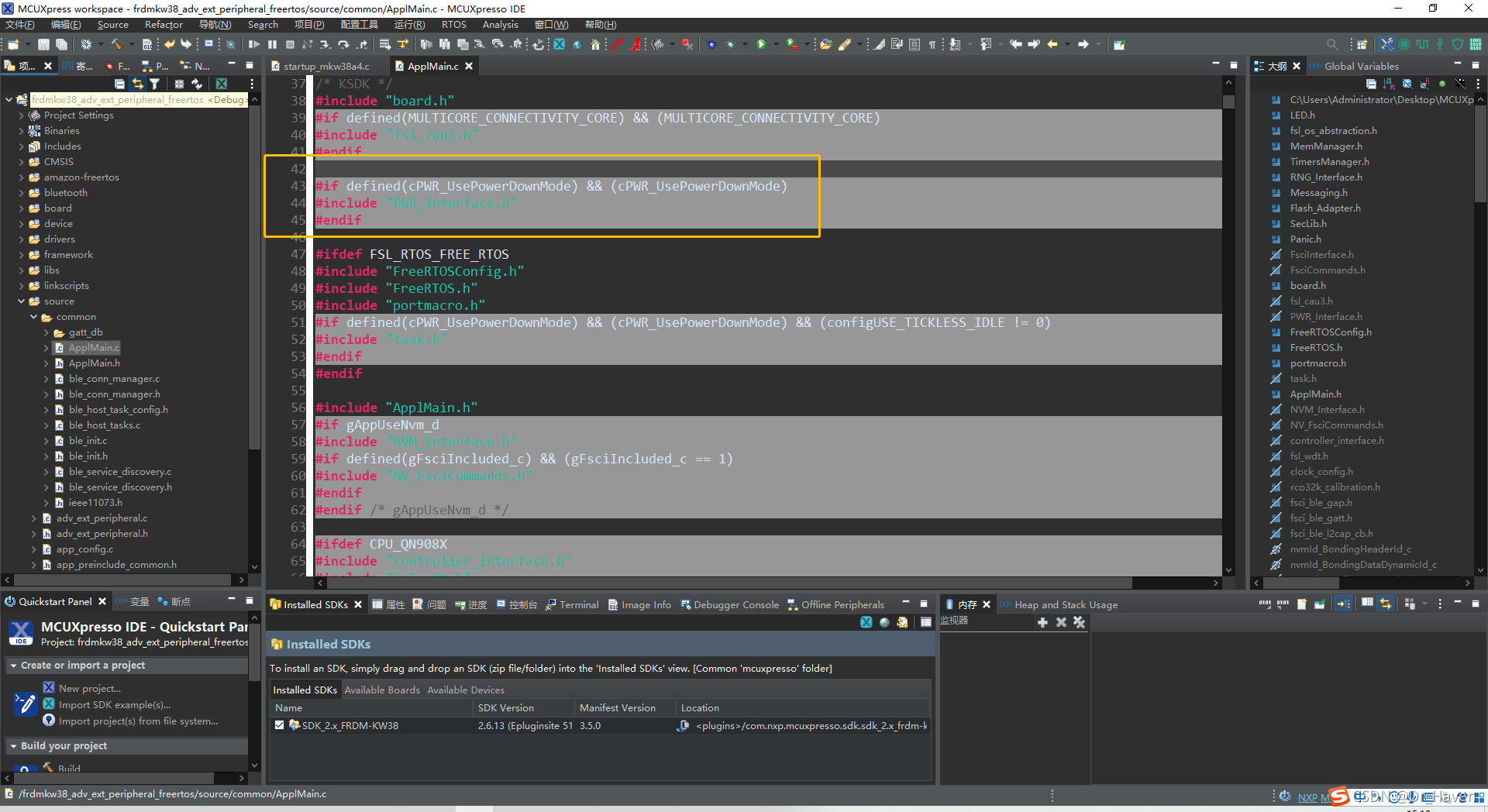The width and height of the screenshot is (1488, 812).
Task: Click the sort icon in Outline panel
Action: click(x=1389, y=84)
